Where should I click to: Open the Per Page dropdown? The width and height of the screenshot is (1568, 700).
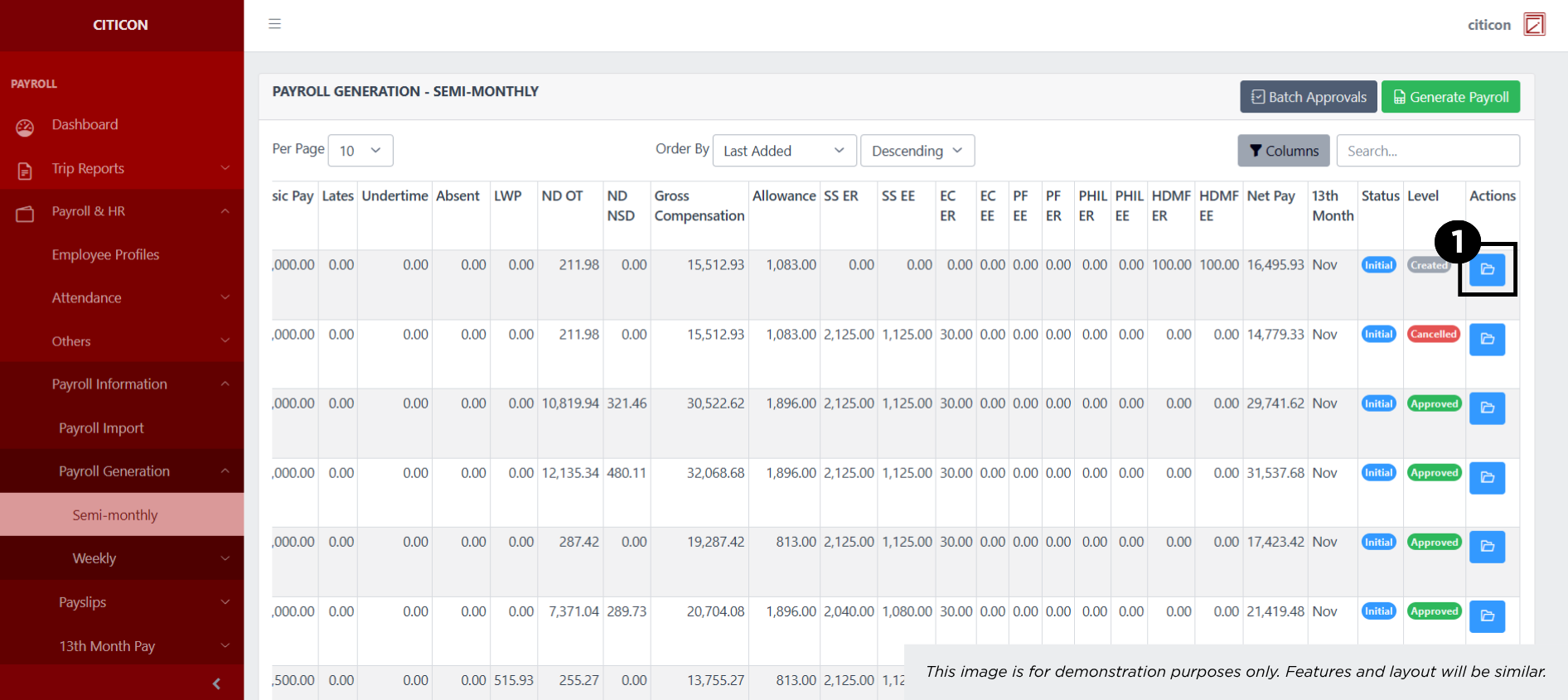pyautogui.click(x=360, y=151)
